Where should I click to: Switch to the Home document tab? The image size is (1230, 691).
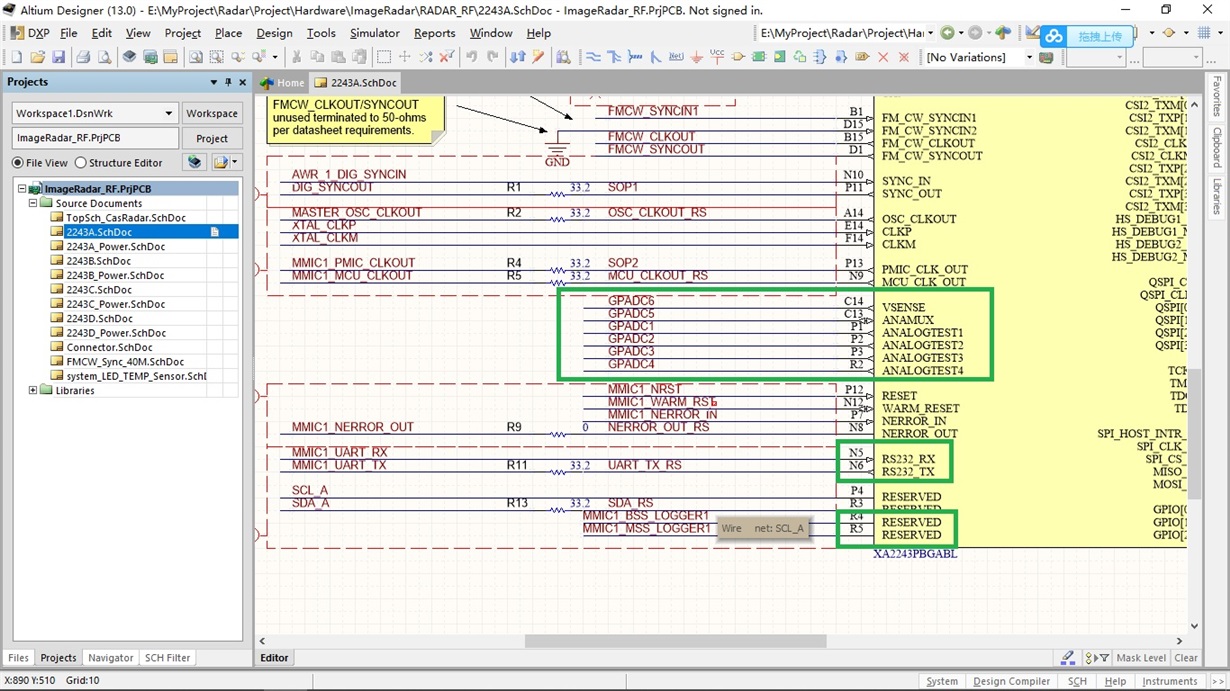pyautogui.click(x=283, y=82)
